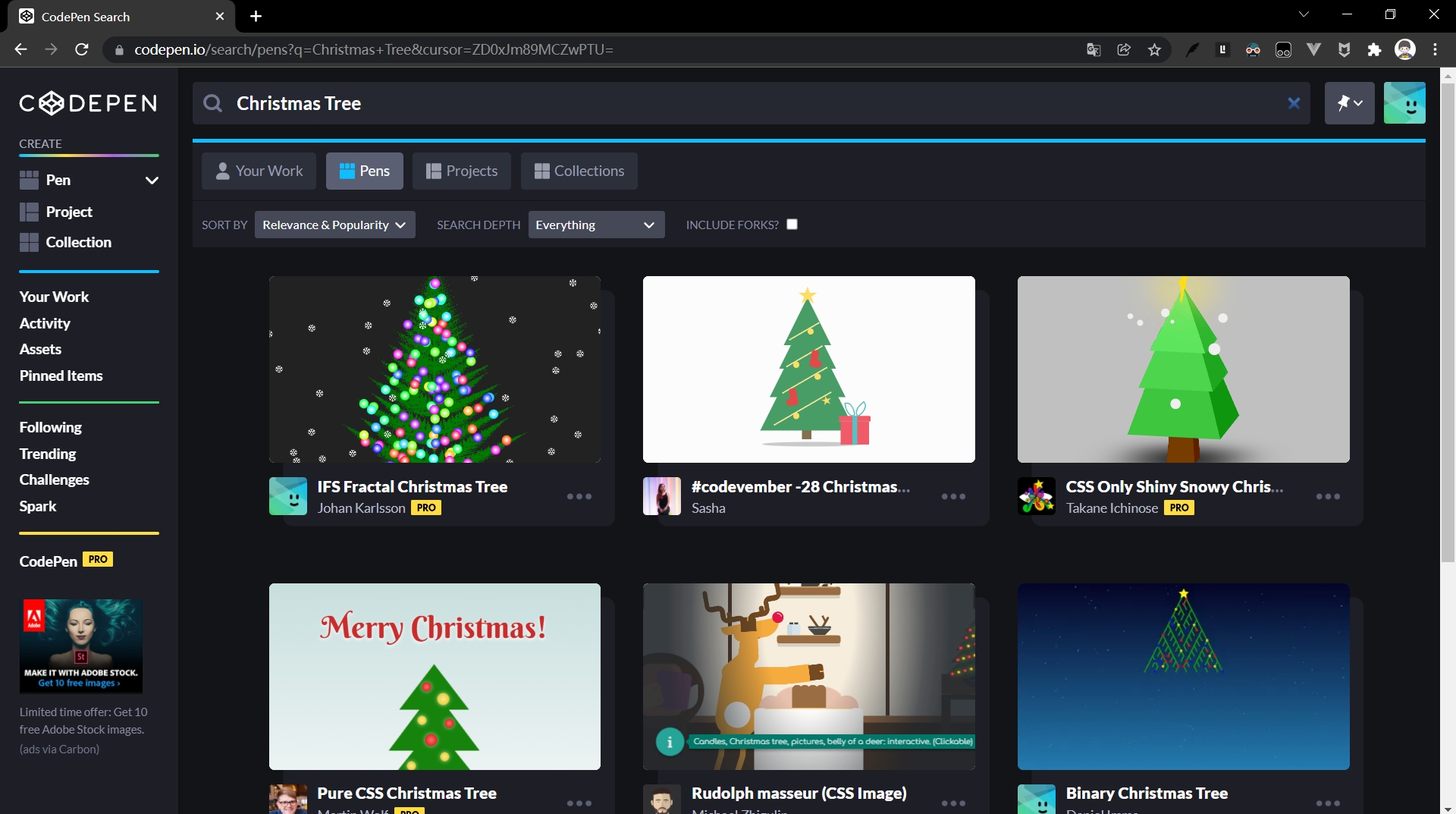Clear the Christmas Tree search query
This screenshot has width=1456, height=814.
coord(1294,103)
